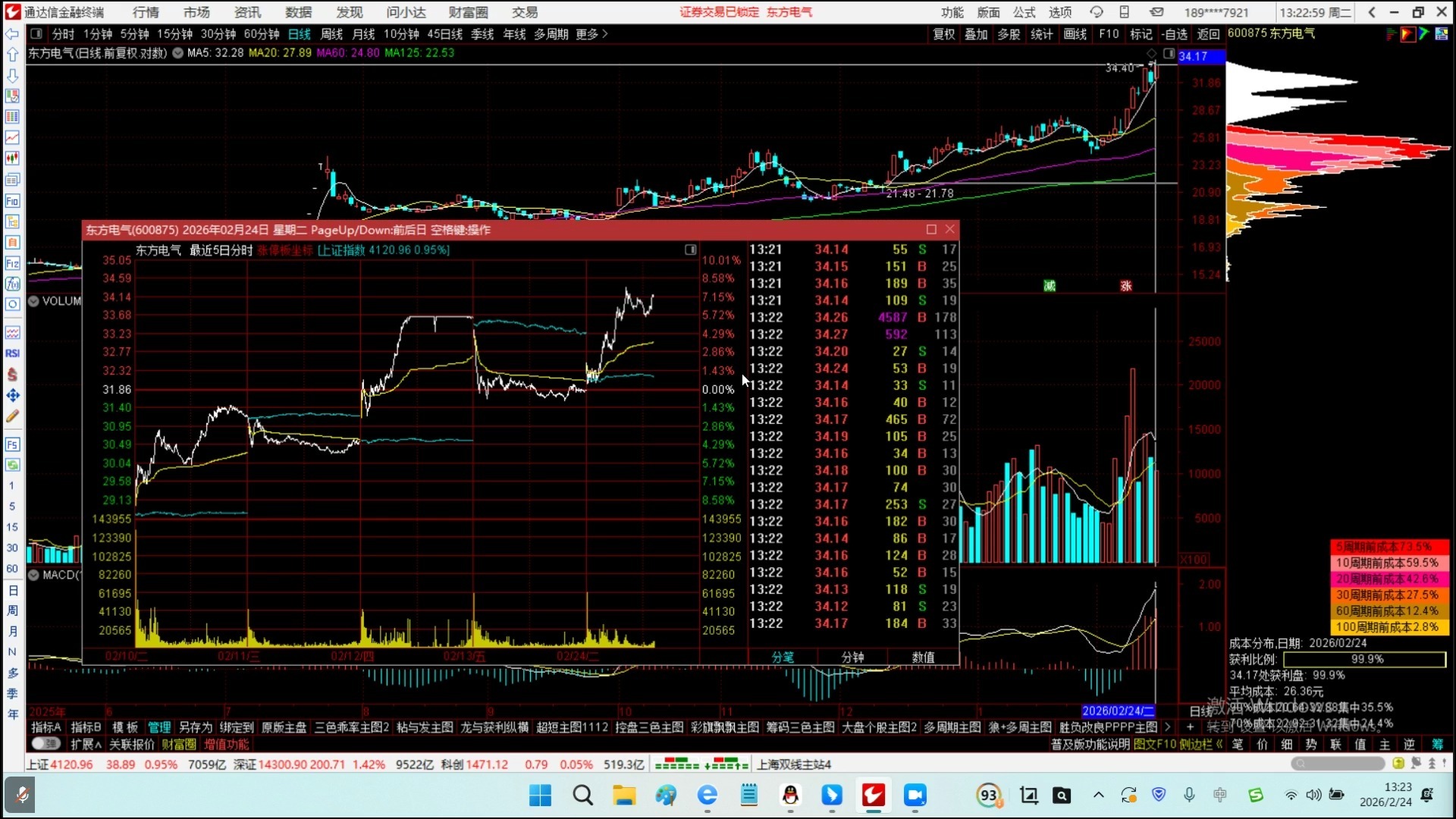Click the F10 company info sidebar icon
Screen dimensions: 1456x819
tap(12, 201)
